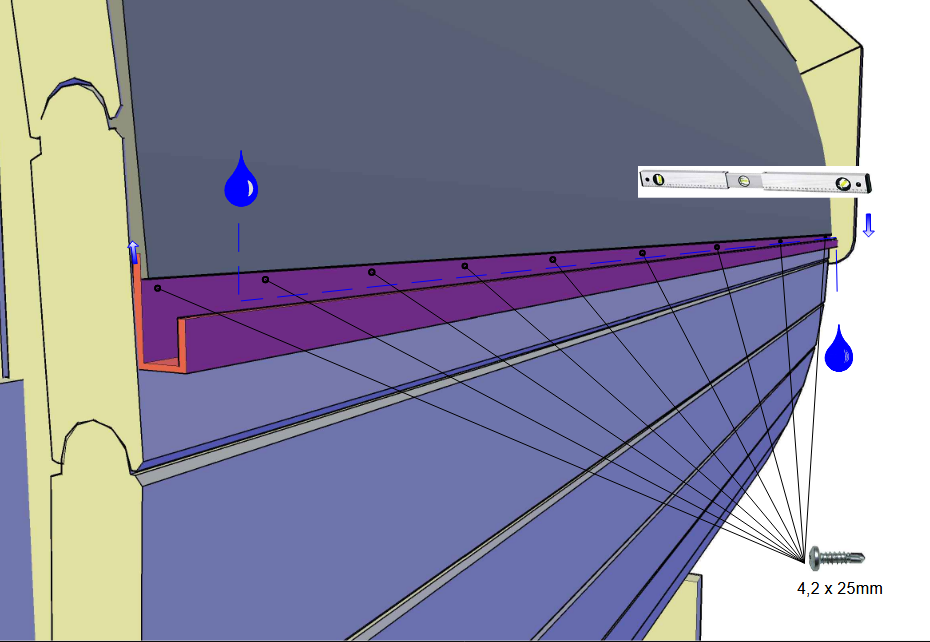This screenshot has height=642, width=930.
Task: Click the spirit level's left end vial
Action: (x=657, y=180)
